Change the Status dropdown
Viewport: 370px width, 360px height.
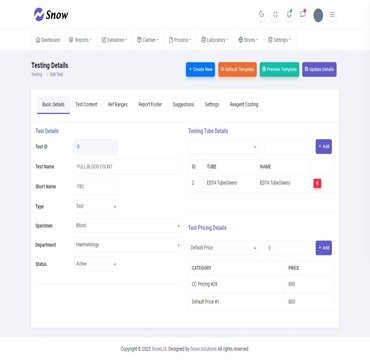point(95,264)
